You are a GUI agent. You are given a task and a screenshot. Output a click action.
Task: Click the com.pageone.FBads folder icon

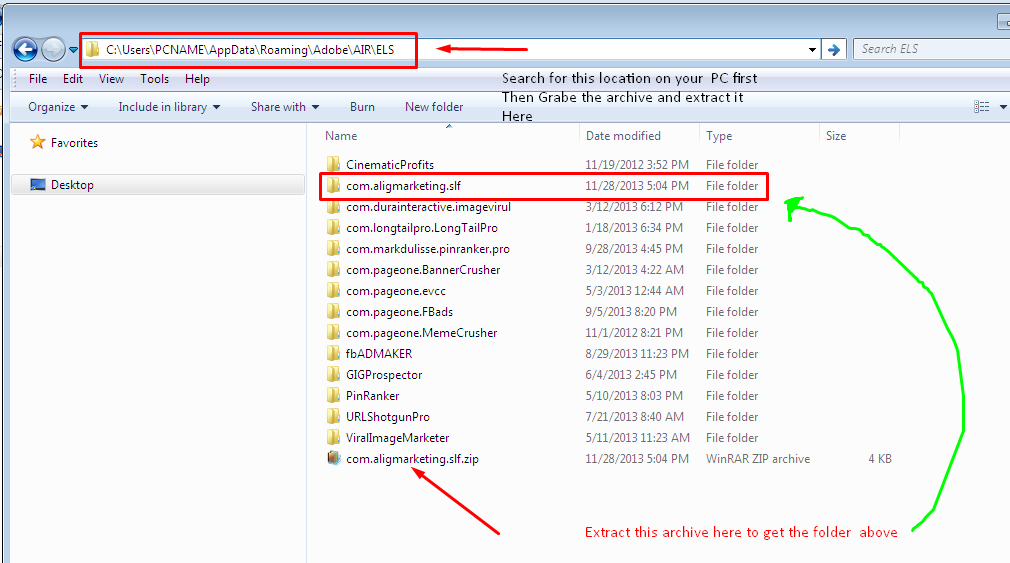click(333, 312)
